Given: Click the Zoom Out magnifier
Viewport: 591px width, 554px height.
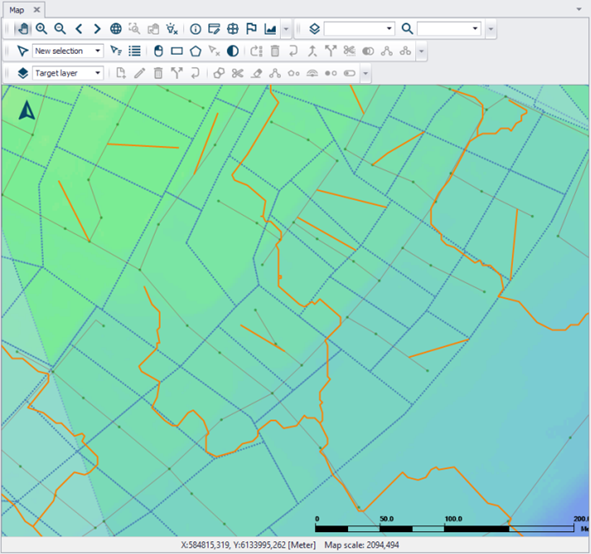Looking at the screenshot, I should (60, 29).
